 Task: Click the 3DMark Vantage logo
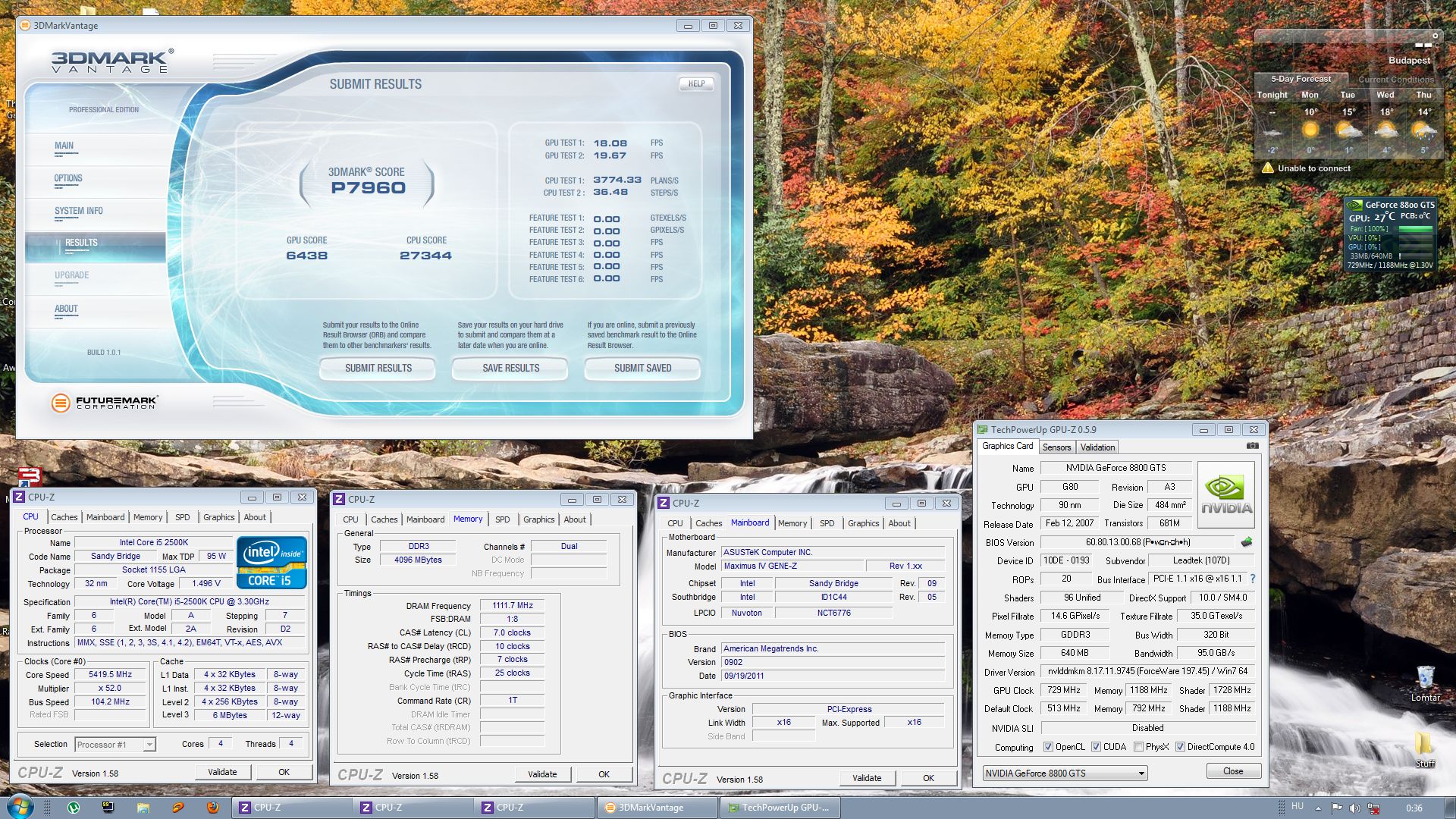point(112,61)
